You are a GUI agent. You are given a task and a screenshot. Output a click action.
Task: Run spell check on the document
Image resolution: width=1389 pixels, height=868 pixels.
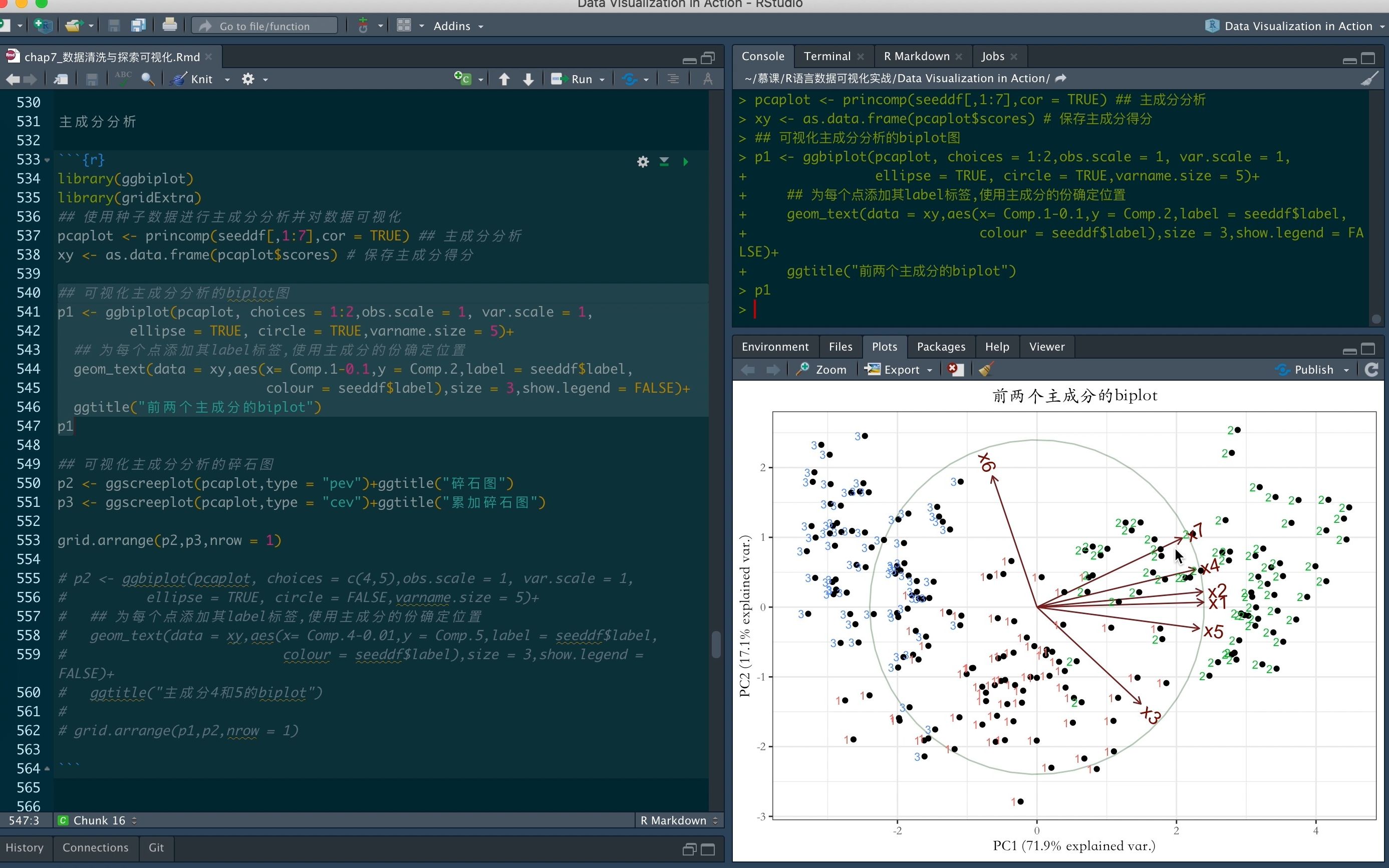123,79
